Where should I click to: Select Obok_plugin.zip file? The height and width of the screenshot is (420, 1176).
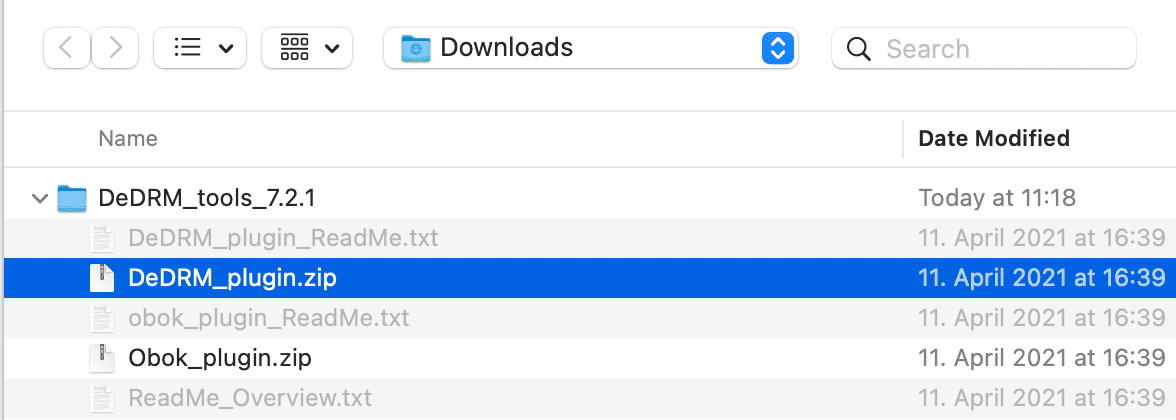590,358
